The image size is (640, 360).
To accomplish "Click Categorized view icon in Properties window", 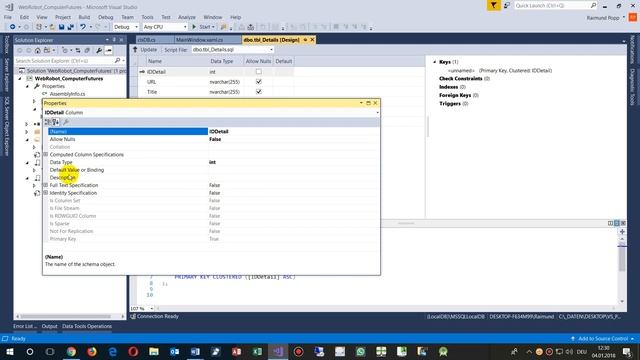I will coord(47,122).
